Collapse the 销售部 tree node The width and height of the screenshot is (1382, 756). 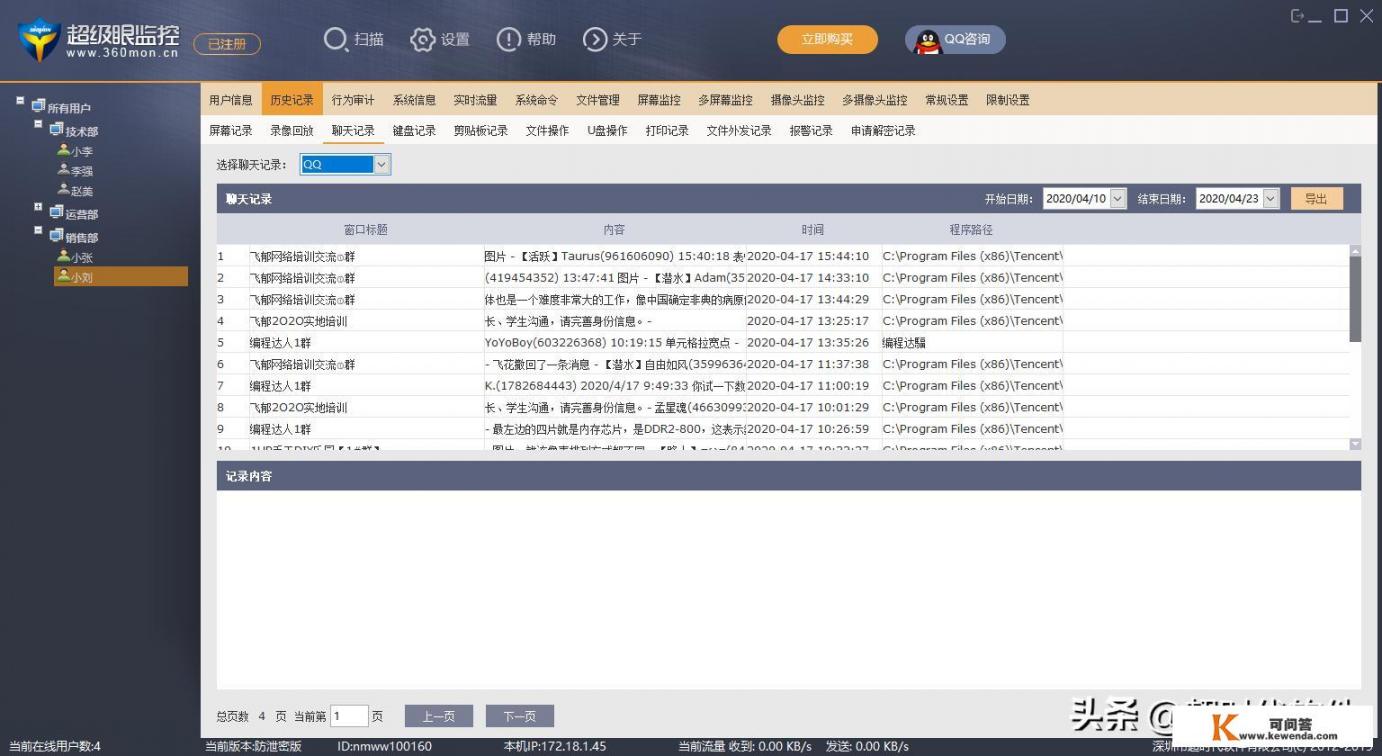(38, 232)
